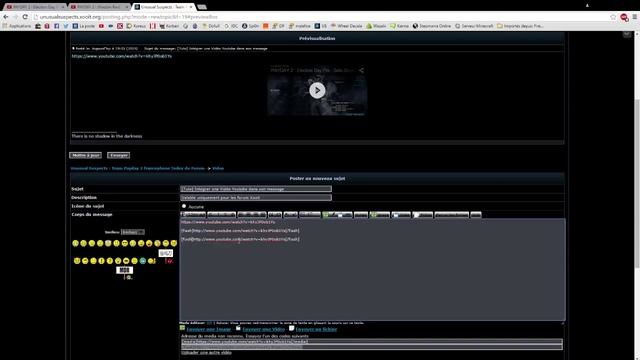Open the Twitter bookmark icon

click(x=66, y=26)
